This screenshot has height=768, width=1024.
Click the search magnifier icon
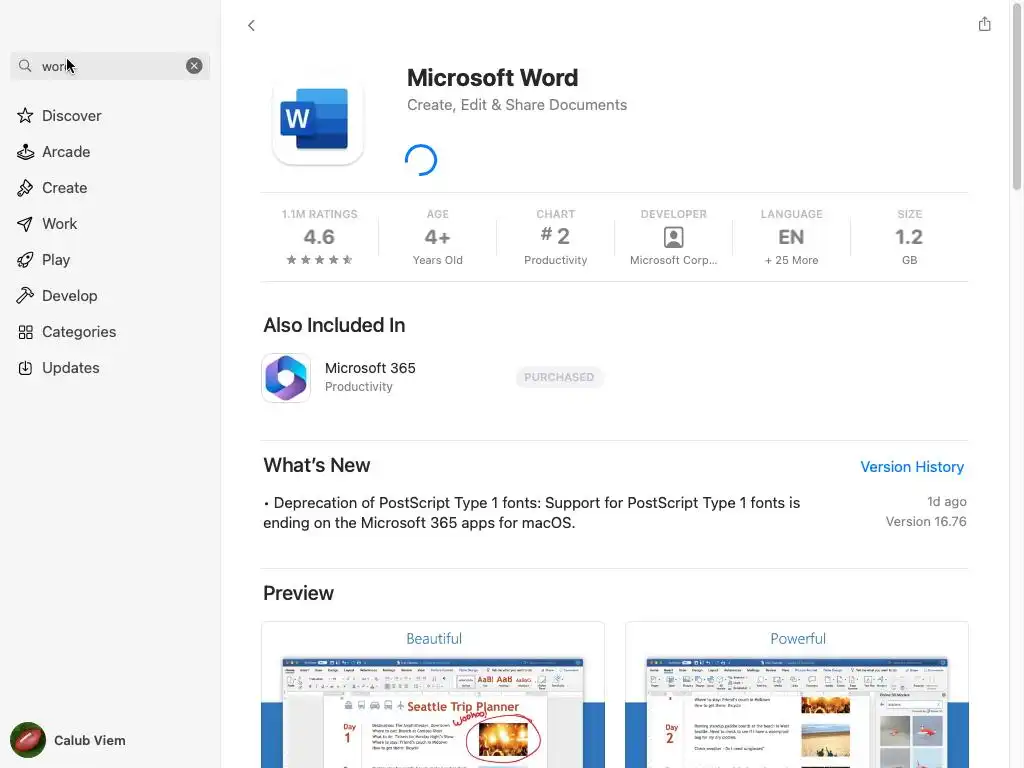point(25,65)
